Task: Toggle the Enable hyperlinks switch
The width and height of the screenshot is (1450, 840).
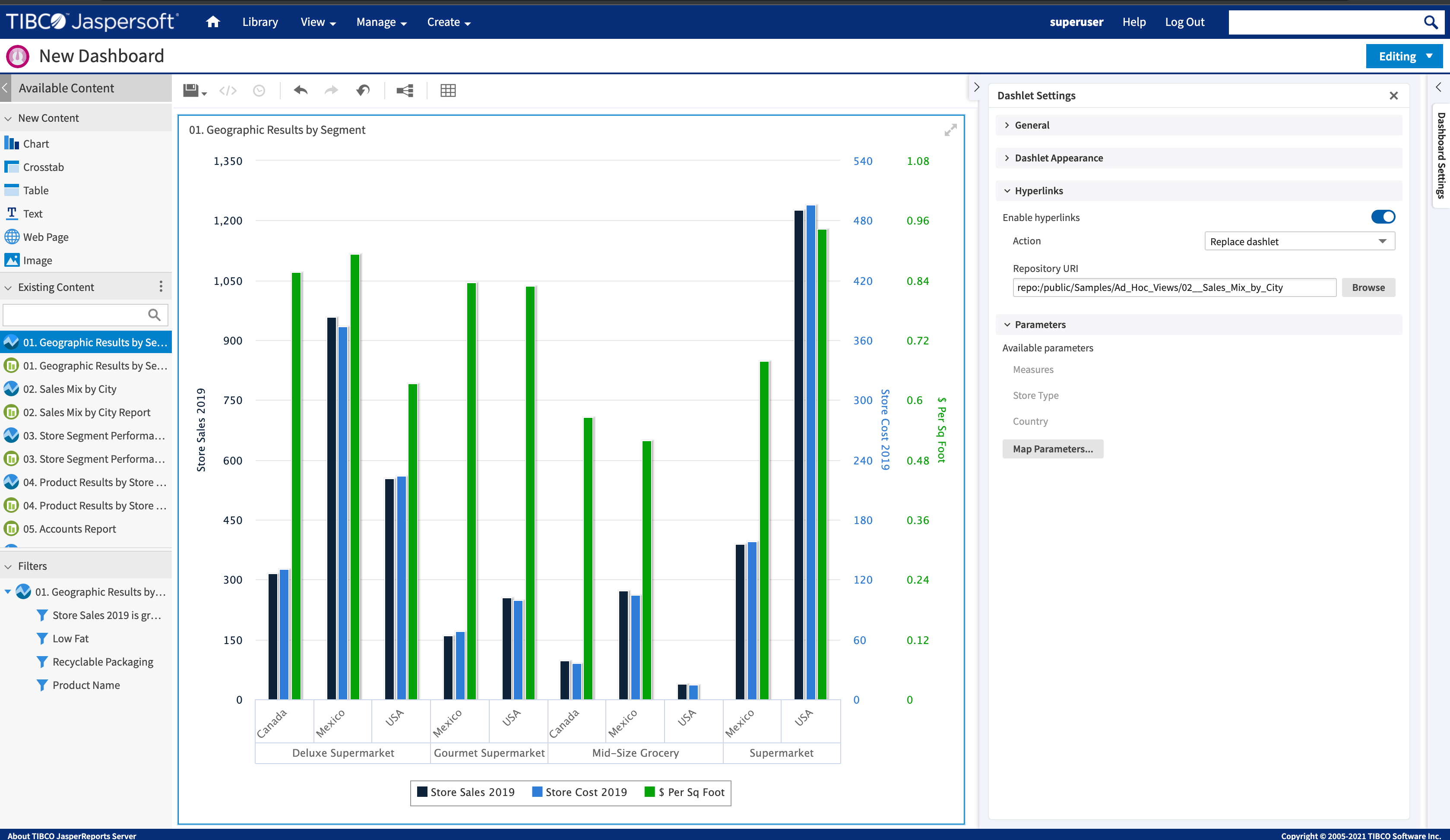Action: coord(1383,217)
